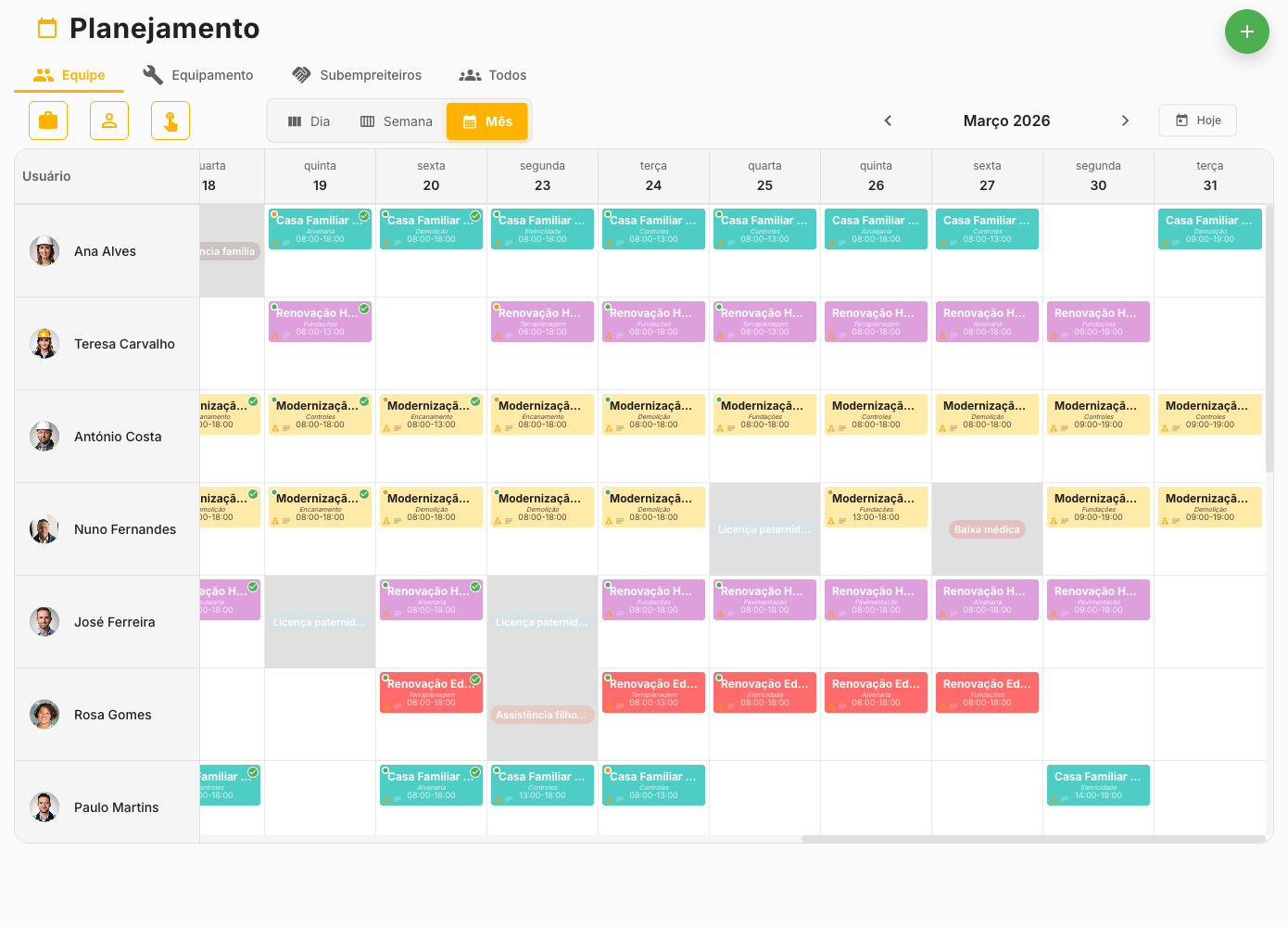Open Rosa Gomes' avatar
The width and height of the screenshot is (1288, 927).
(44, 715)
